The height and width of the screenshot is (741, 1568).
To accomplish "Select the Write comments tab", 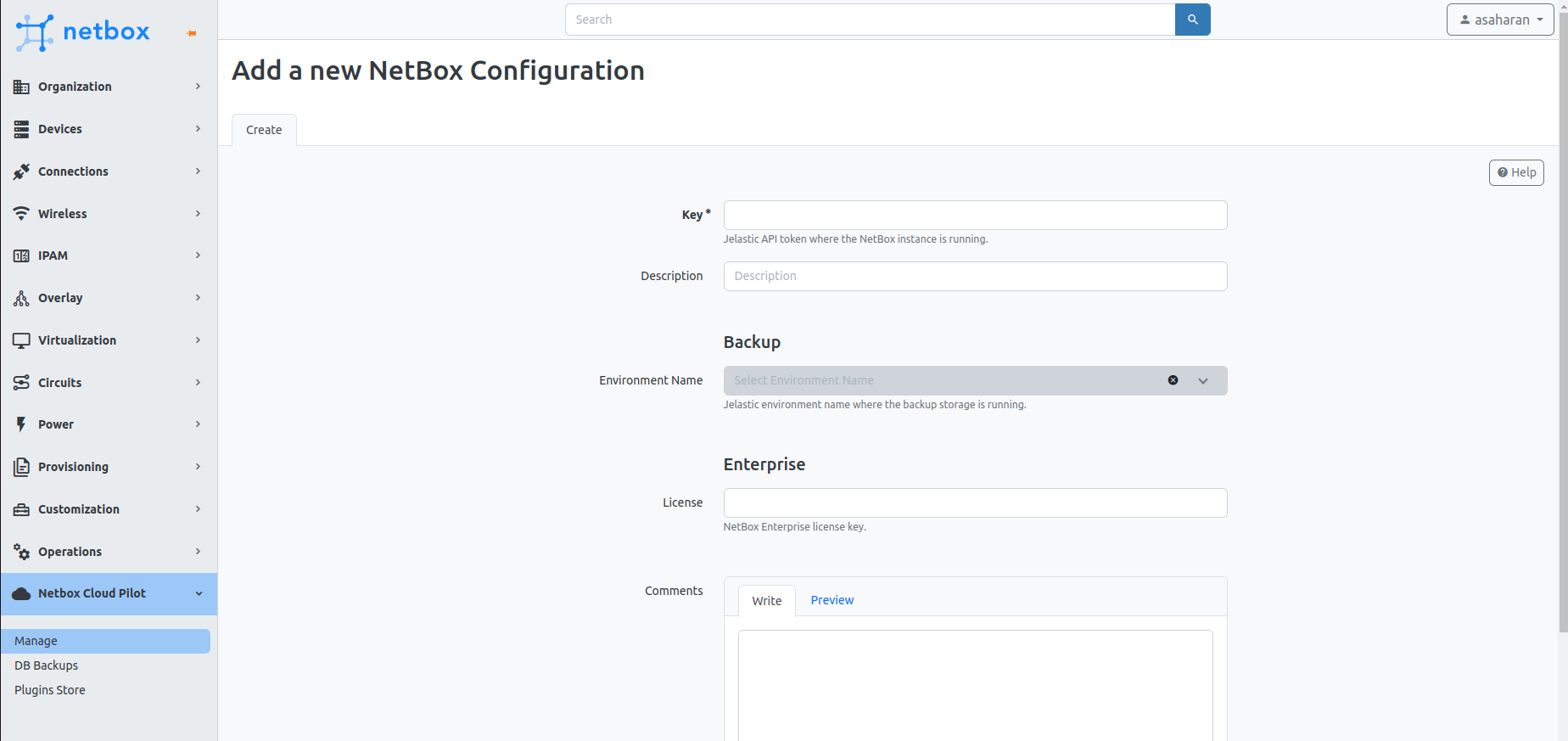I will pyautogui.click(x=766, y=601).
